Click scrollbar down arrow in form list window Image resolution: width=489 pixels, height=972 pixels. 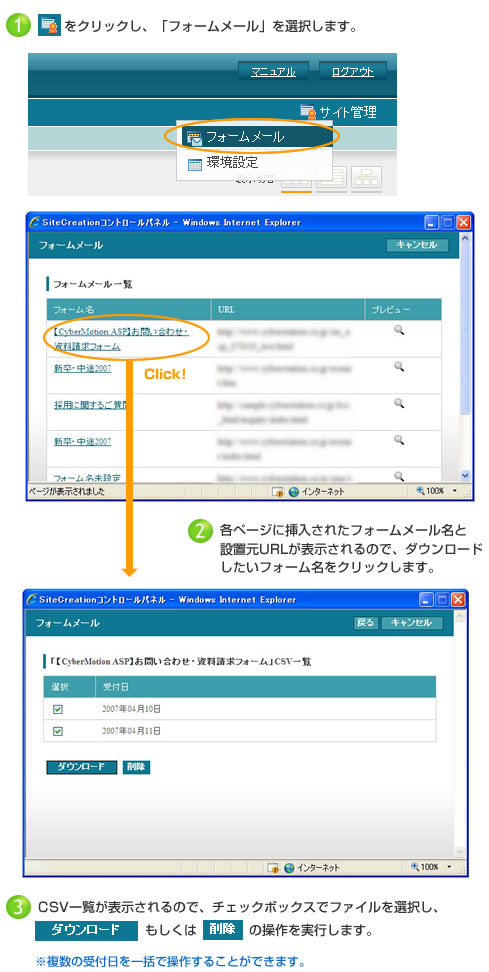pyautogui.click(x=467, y=475)
